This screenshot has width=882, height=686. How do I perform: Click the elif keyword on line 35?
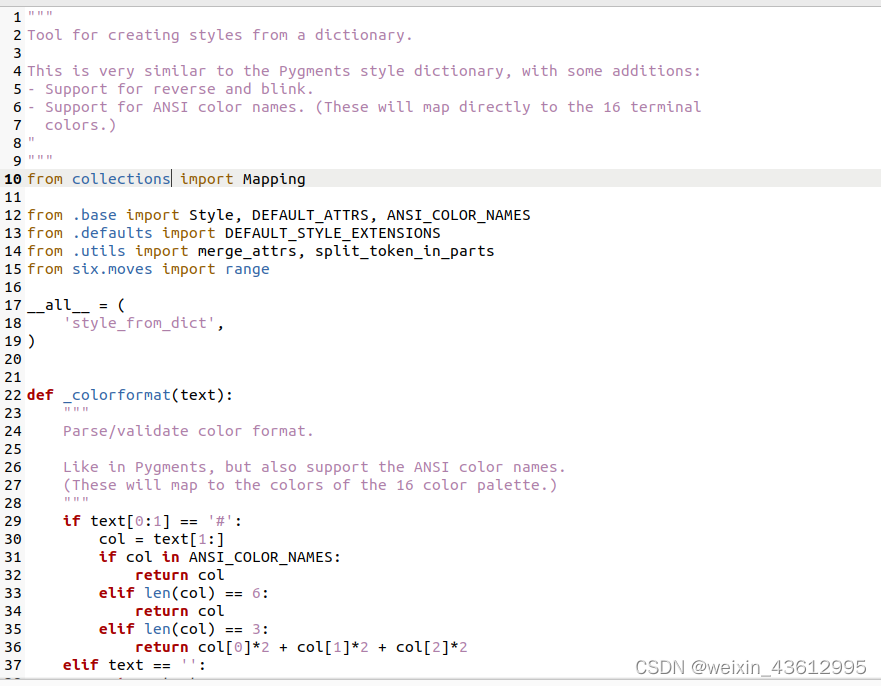point(116,628)
